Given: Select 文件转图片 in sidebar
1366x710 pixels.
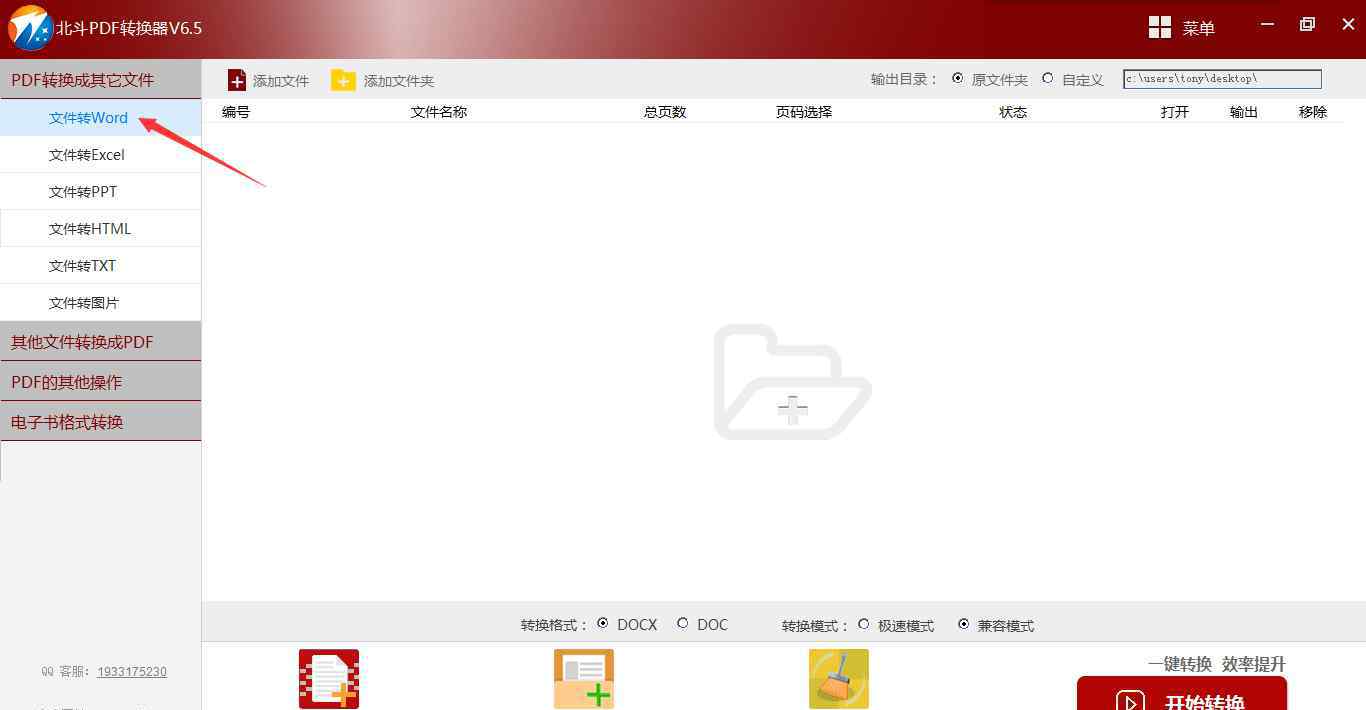Looking at the screenshot, I should pyautogui.click(x=100, y=303).
